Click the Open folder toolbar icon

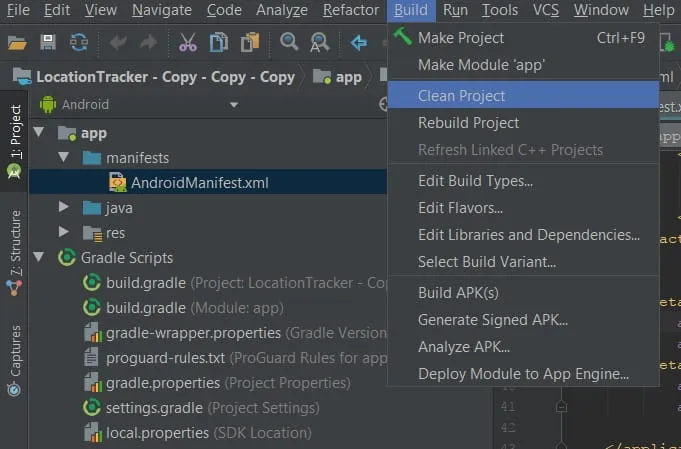pyautogui.click(x=17, y=42)
